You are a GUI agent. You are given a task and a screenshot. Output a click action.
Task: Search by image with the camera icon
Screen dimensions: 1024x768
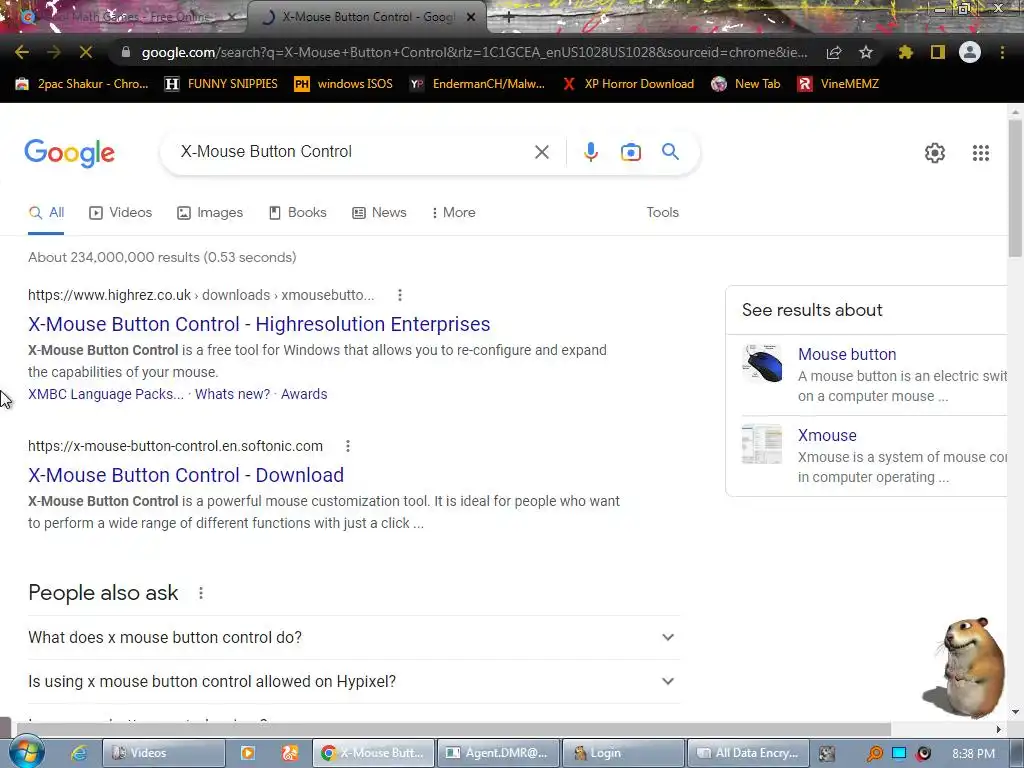tap(631, 152)
